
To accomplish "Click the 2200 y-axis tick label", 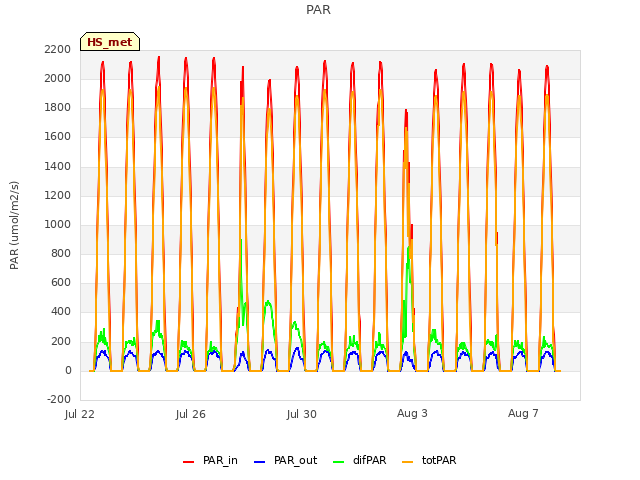I will tap(58, 49).
